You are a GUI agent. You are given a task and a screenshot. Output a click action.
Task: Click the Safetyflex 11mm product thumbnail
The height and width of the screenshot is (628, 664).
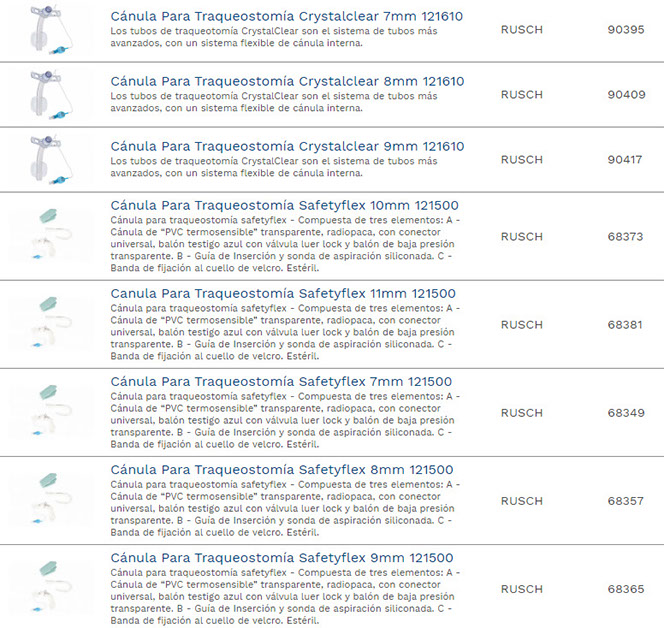click(48, 325)
